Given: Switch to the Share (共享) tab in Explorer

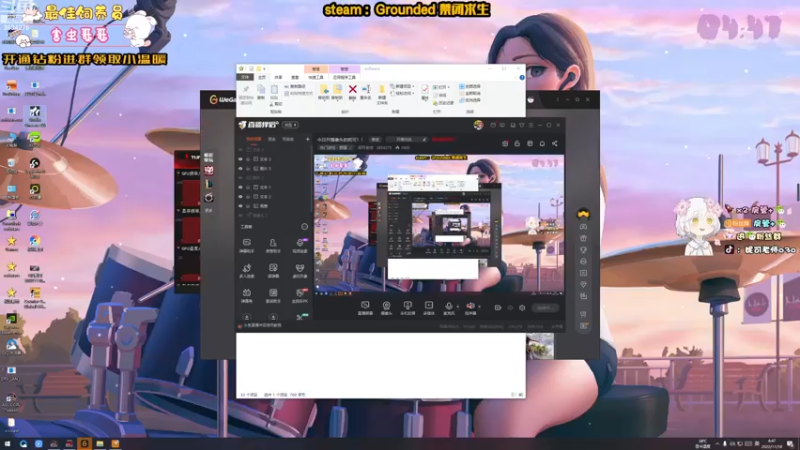Looking at the screenshot, I should 279,77.
